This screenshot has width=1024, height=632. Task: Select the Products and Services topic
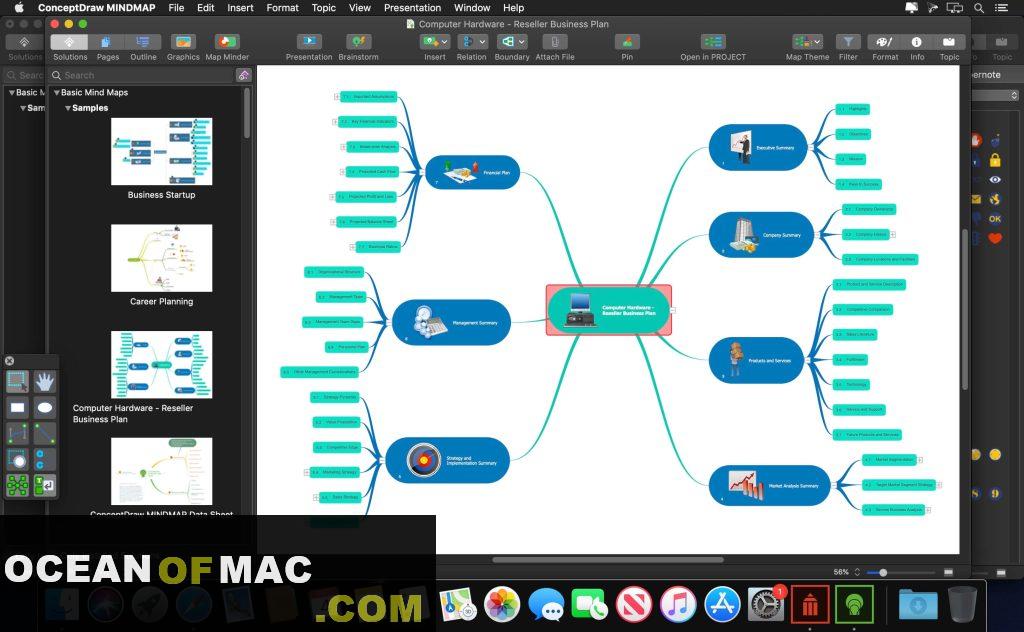tap(756, 360)
